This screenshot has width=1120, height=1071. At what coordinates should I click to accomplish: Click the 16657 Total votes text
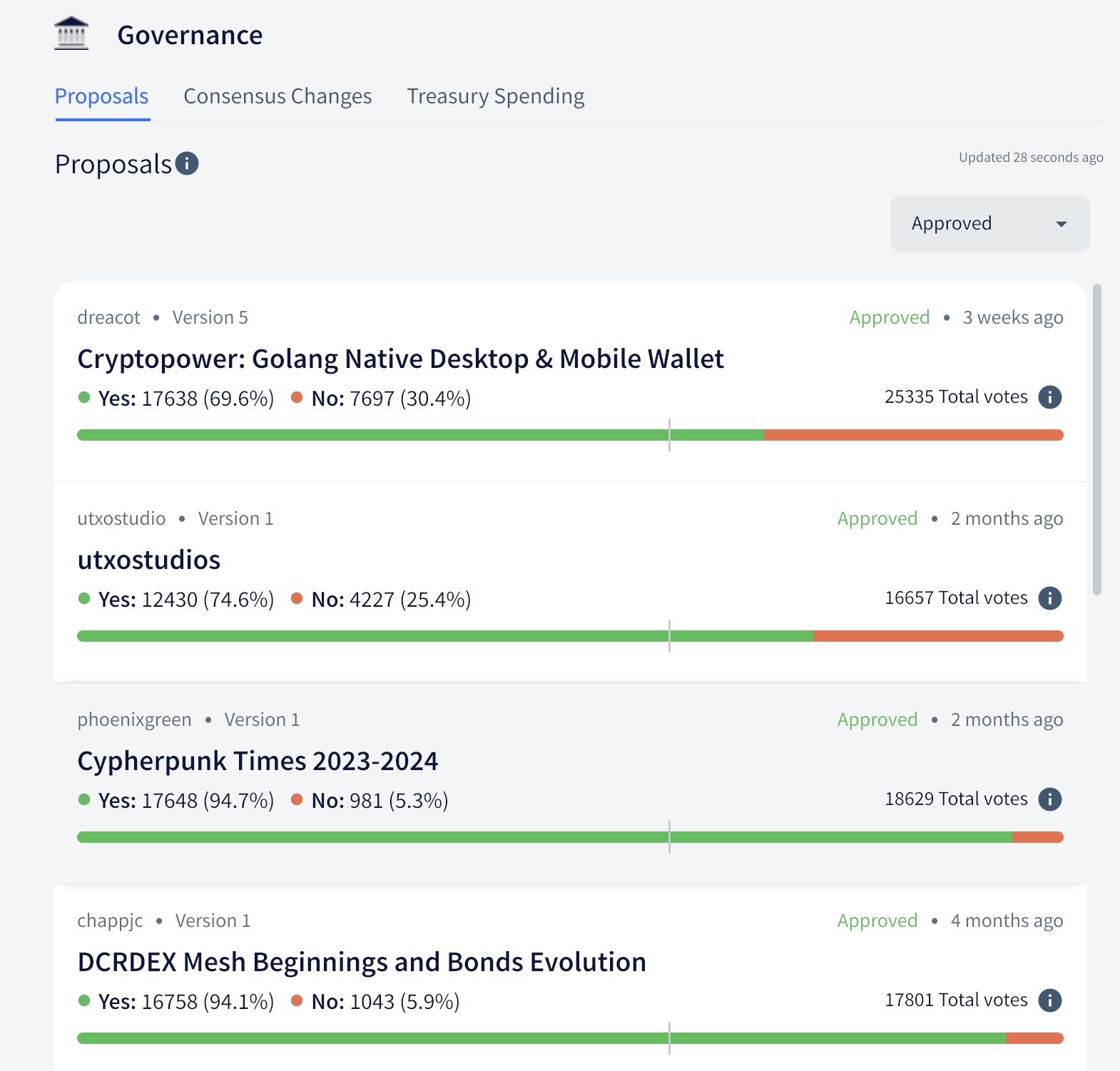click(x=956, y=598)
